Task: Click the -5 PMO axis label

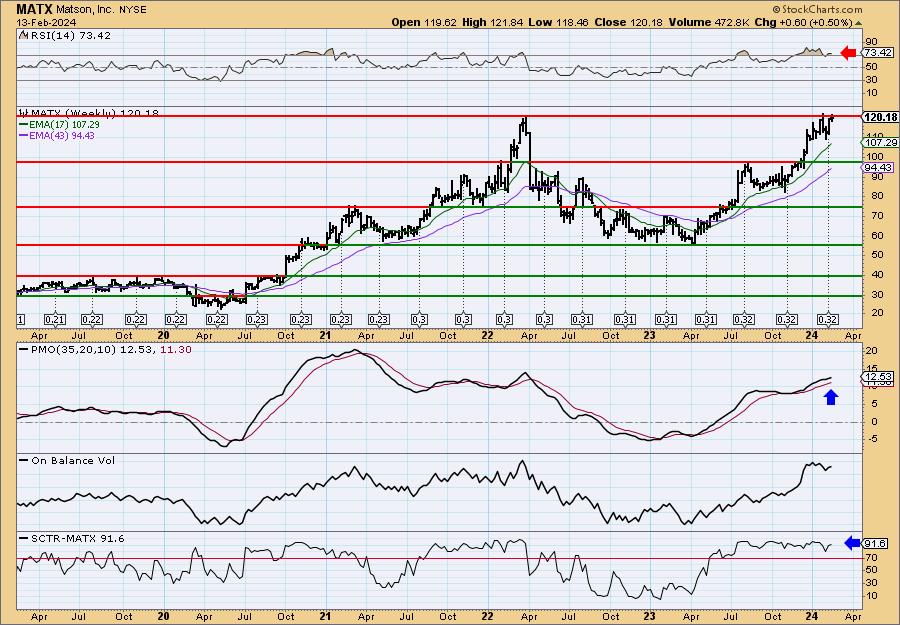Action: point(871,440)
